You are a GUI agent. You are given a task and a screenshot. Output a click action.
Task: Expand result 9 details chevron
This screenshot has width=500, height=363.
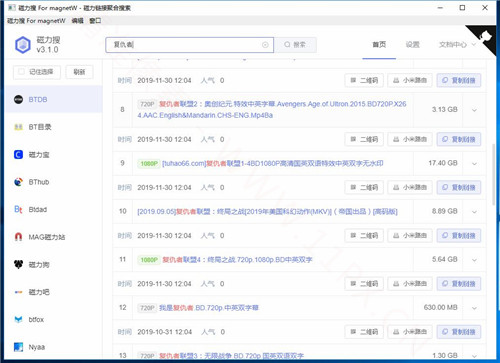pos(474,164)
